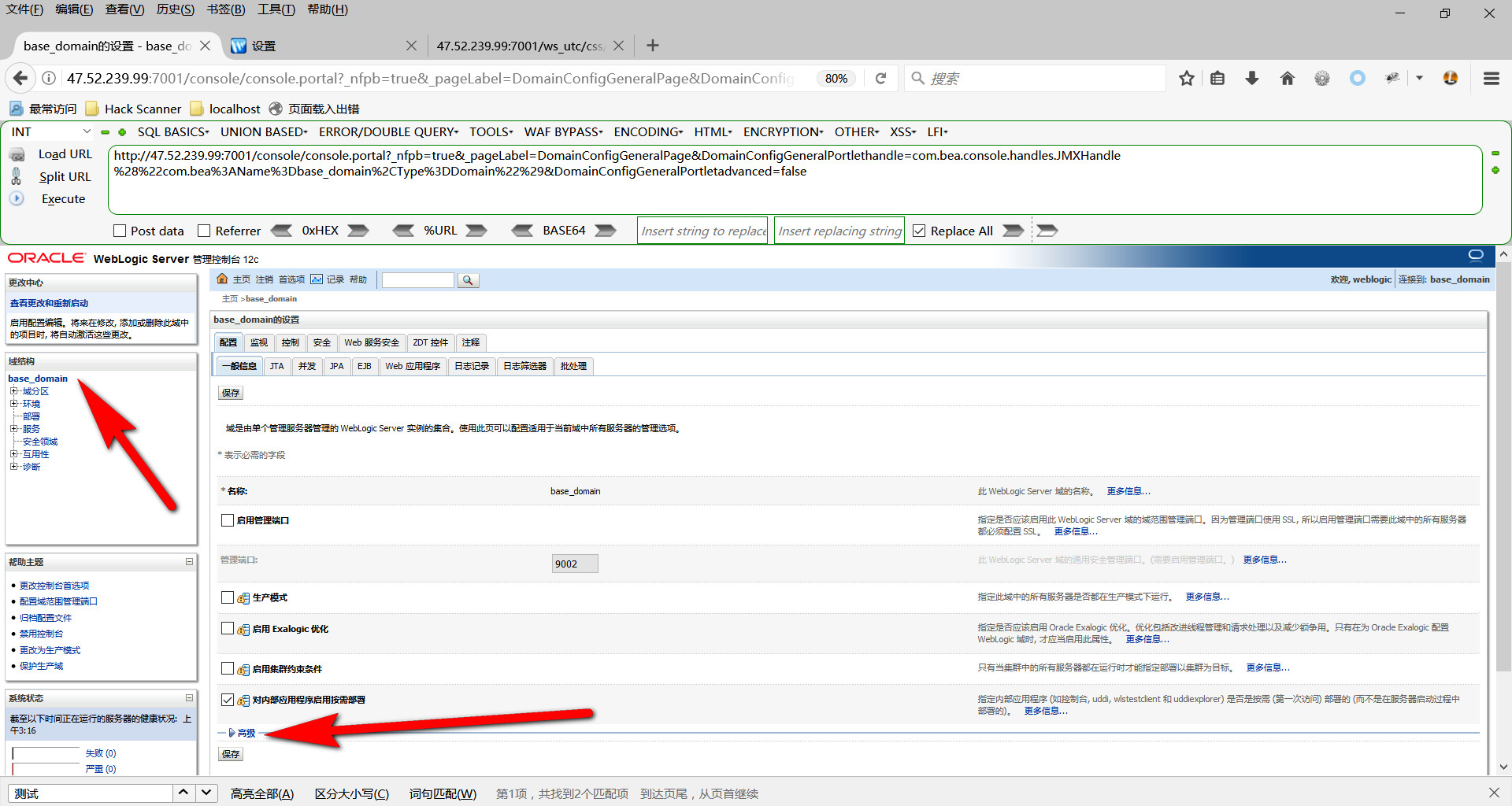Expand the 服务 tree node

(x=13, y=429)
